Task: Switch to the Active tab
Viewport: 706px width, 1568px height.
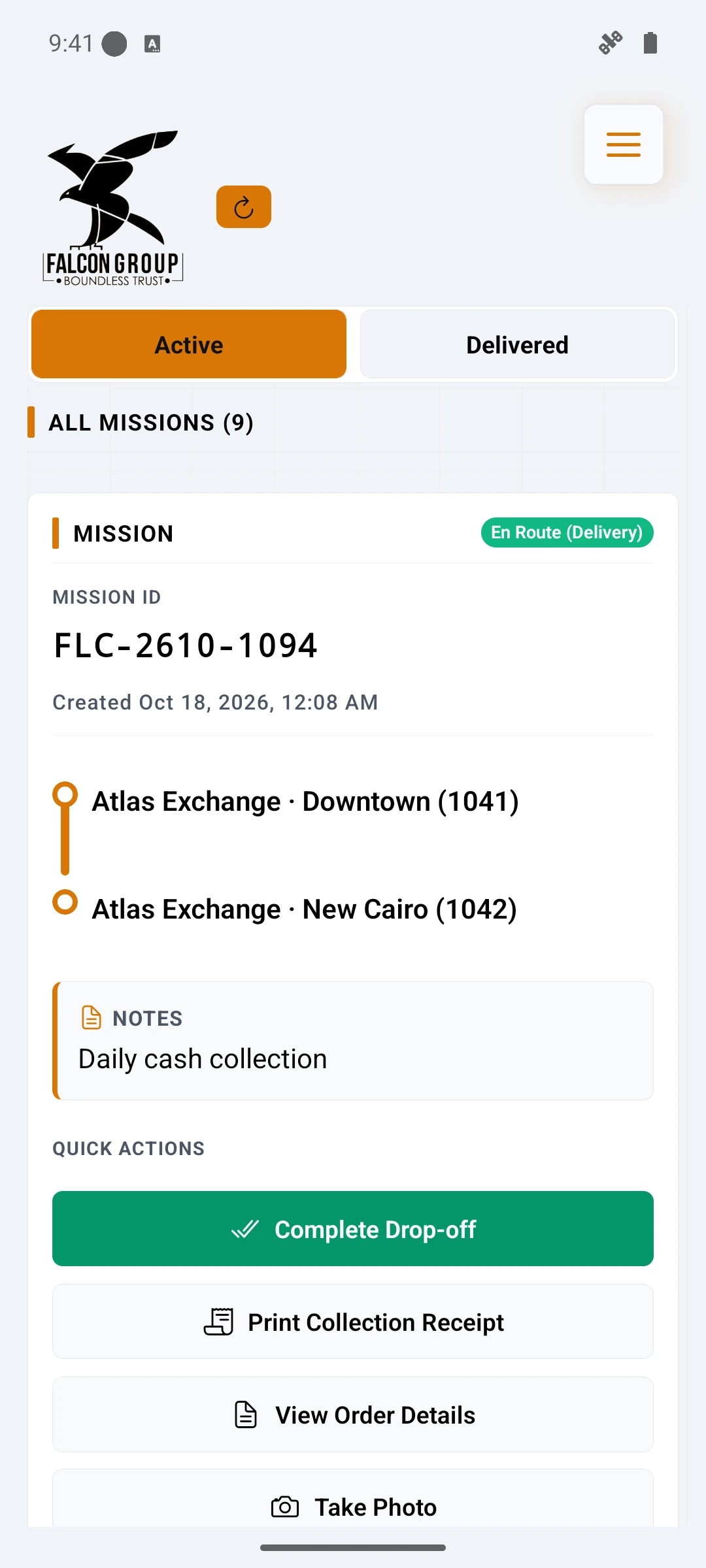Action: (x=189, y=344)
